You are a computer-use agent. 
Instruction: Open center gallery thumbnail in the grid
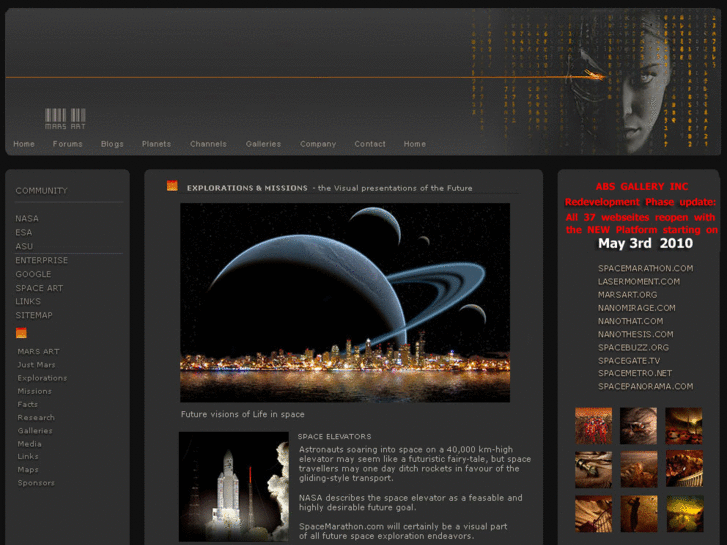point(638,469)
